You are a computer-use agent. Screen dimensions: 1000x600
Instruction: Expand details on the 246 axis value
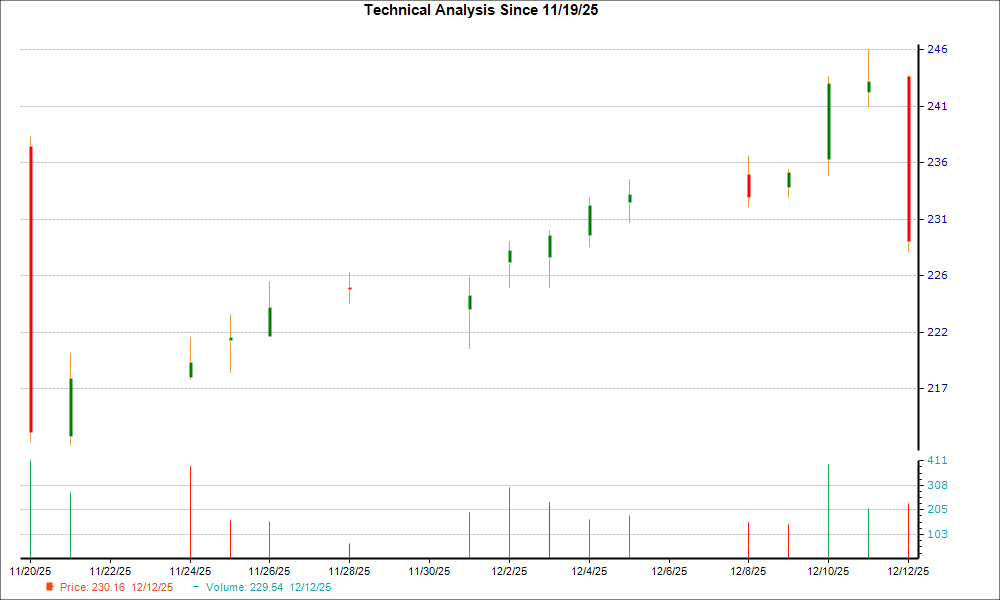(939, 48)
